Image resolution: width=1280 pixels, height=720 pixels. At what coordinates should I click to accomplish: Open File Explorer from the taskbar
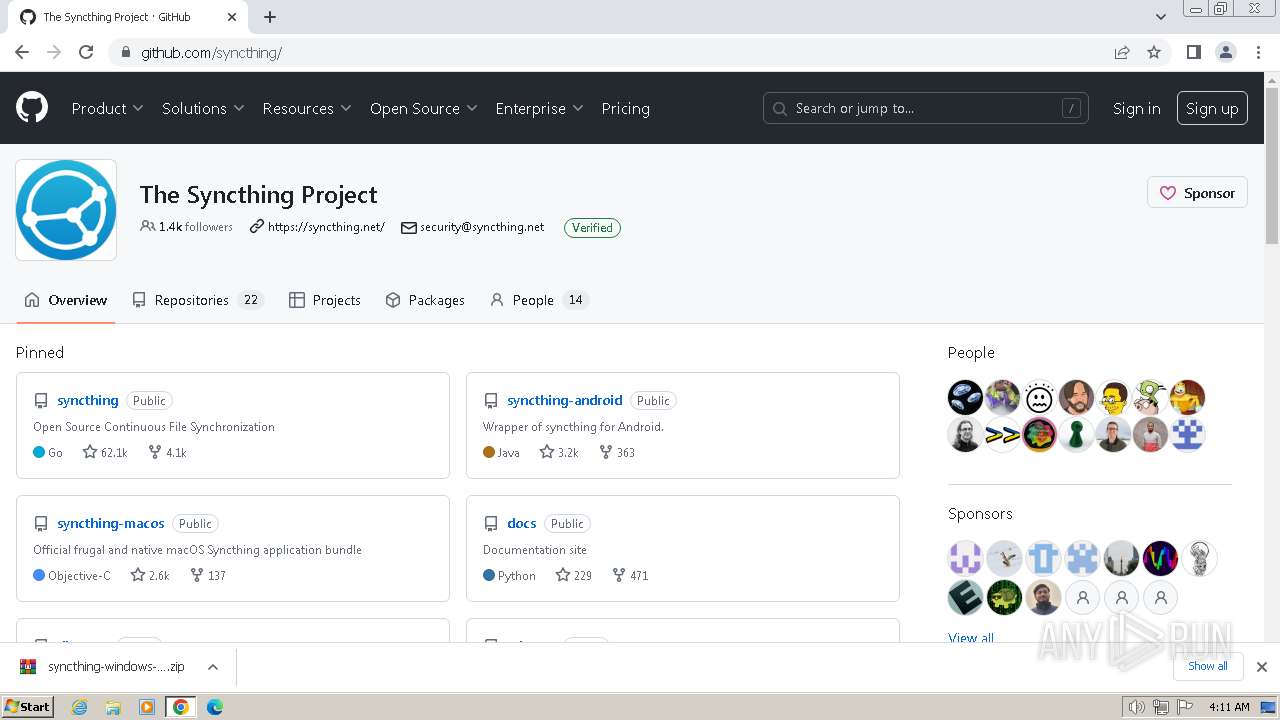[x=113, y=707]
